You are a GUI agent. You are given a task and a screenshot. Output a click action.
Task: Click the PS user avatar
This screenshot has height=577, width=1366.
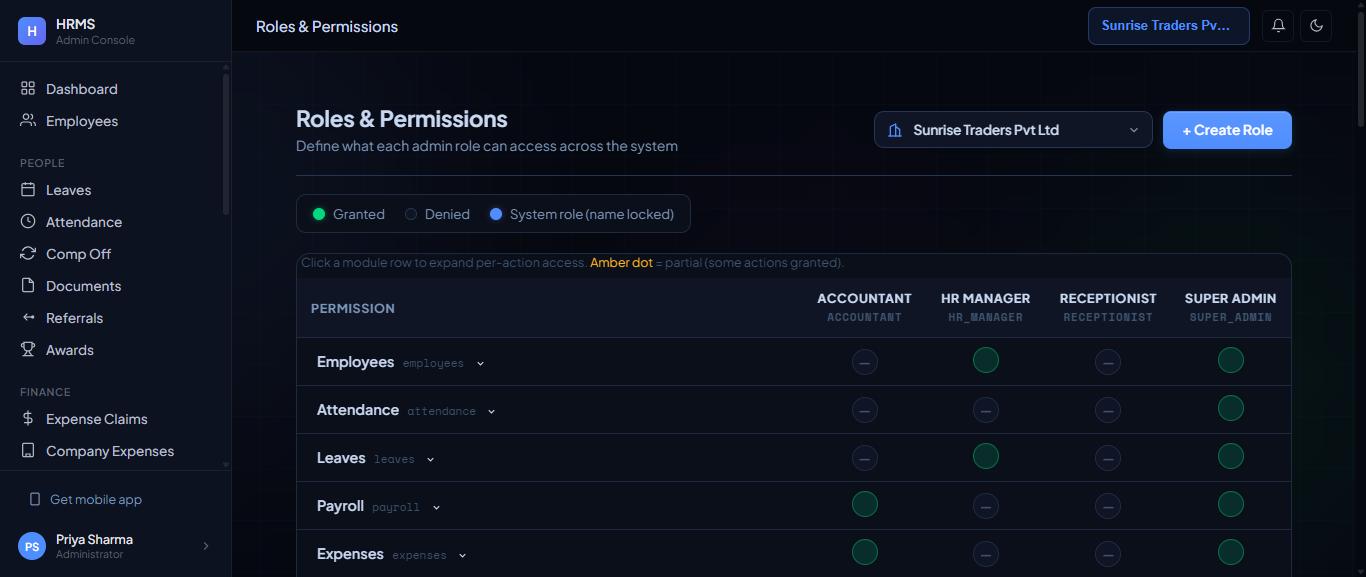point(32,546)
